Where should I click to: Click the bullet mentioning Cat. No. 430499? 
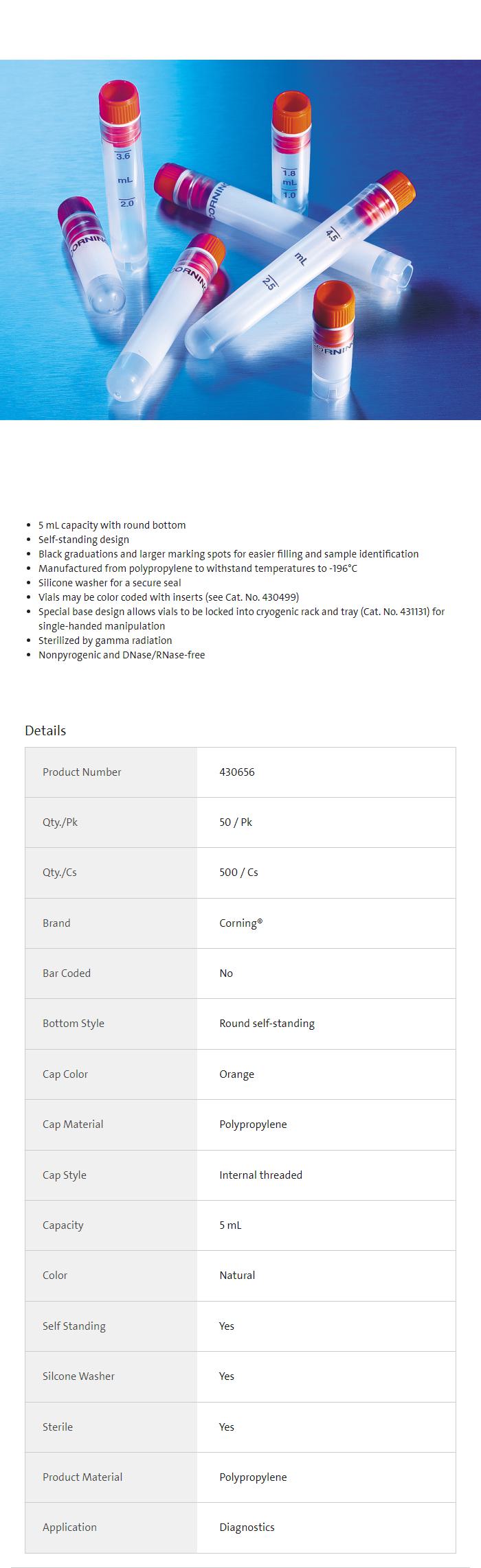click(168, 597)
